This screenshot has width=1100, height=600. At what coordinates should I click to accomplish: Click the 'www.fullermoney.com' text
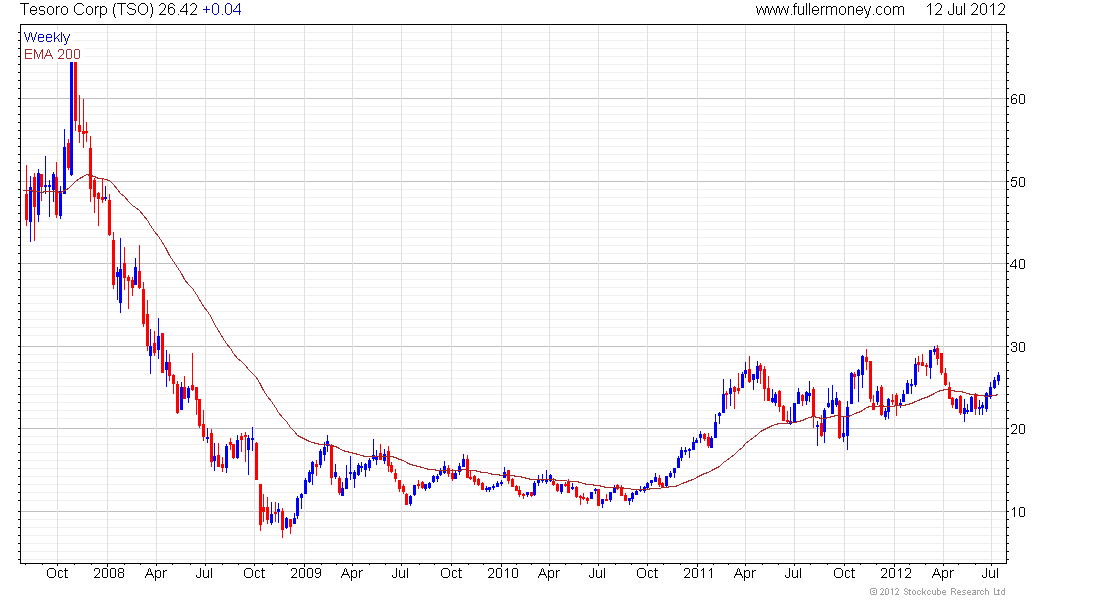click(x=830, y=10)
